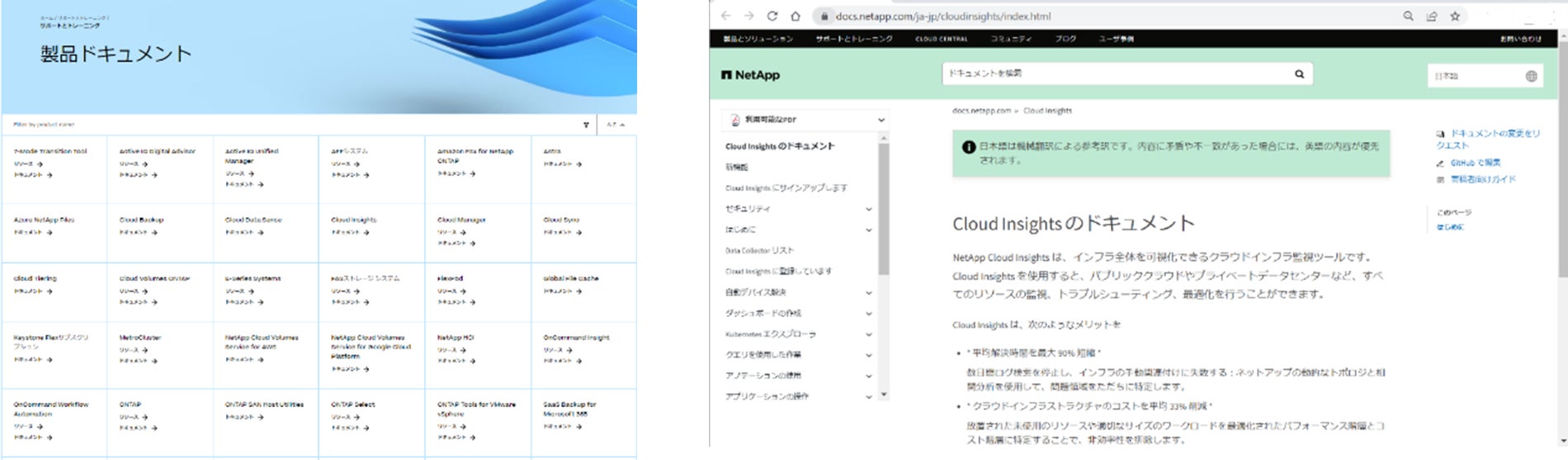This screenshot has height=460, width=1568.
Task: Select OnCommand Insight in the product grid
Action: pos(576,338)
